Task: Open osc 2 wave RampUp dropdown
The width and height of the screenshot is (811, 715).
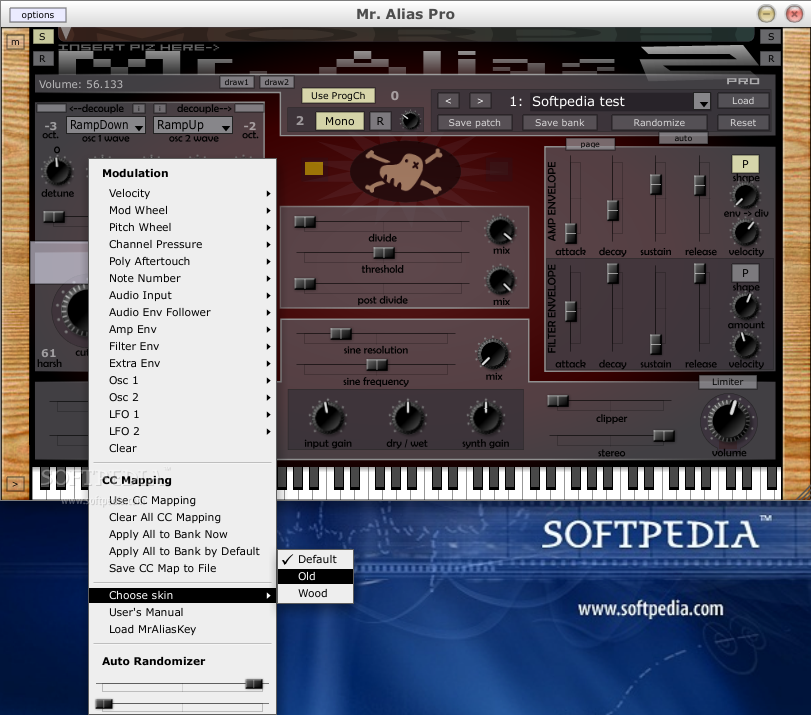Action: (193, 125)
